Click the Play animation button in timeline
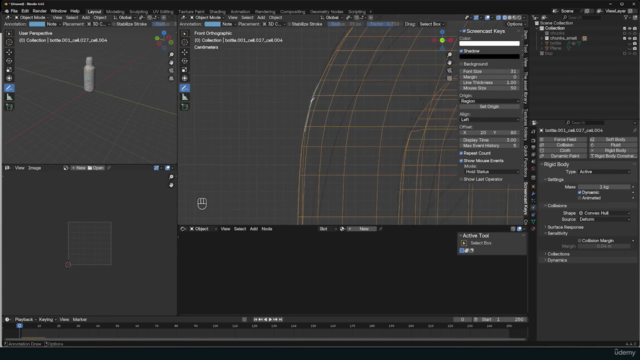 270,320
